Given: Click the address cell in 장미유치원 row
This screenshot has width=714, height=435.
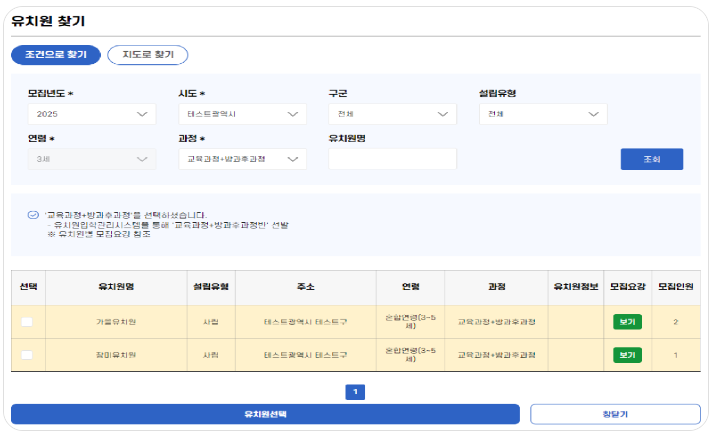Looking at the screenshot, I should click(306, 355).
